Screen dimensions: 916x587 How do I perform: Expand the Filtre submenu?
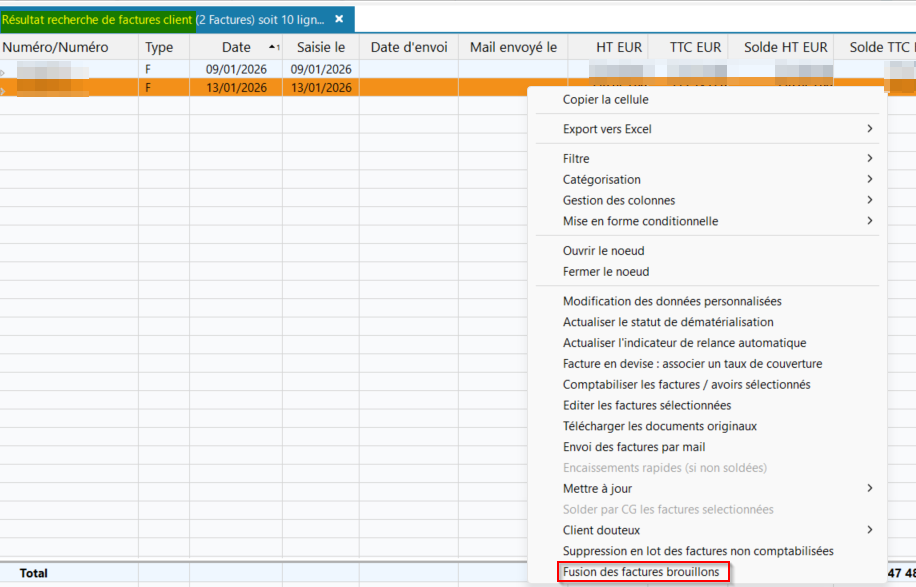coord(576,158)
